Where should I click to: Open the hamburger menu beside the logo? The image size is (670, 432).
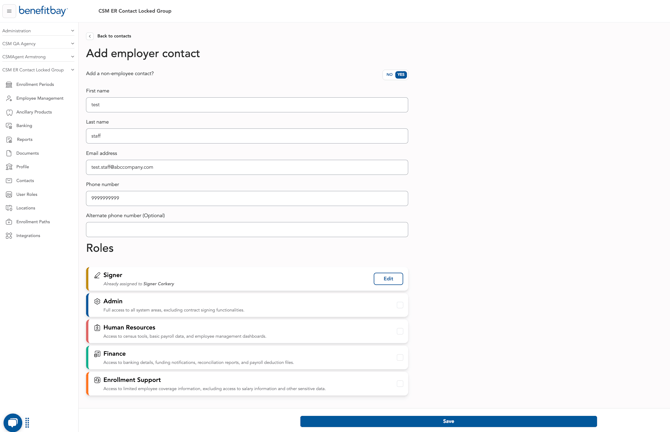9,11
